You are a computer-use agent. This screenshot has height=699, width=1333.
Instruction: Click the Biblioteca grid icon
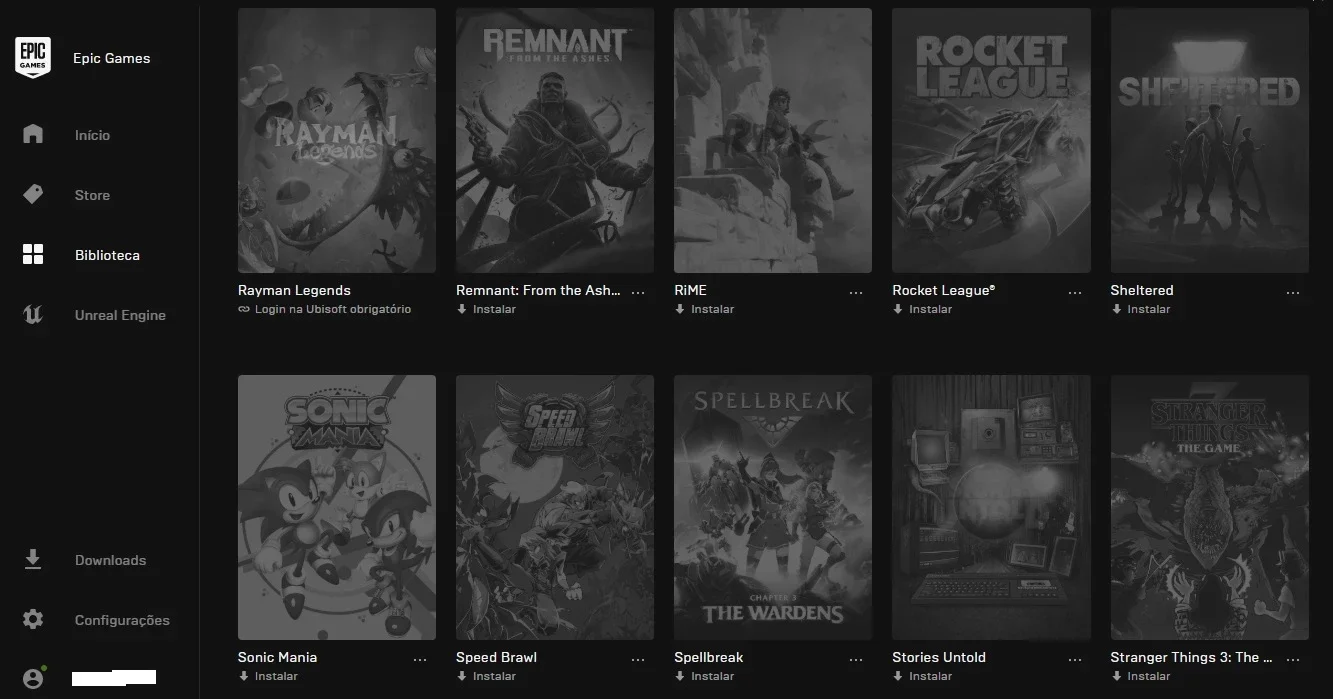click(x=33, y=254)
